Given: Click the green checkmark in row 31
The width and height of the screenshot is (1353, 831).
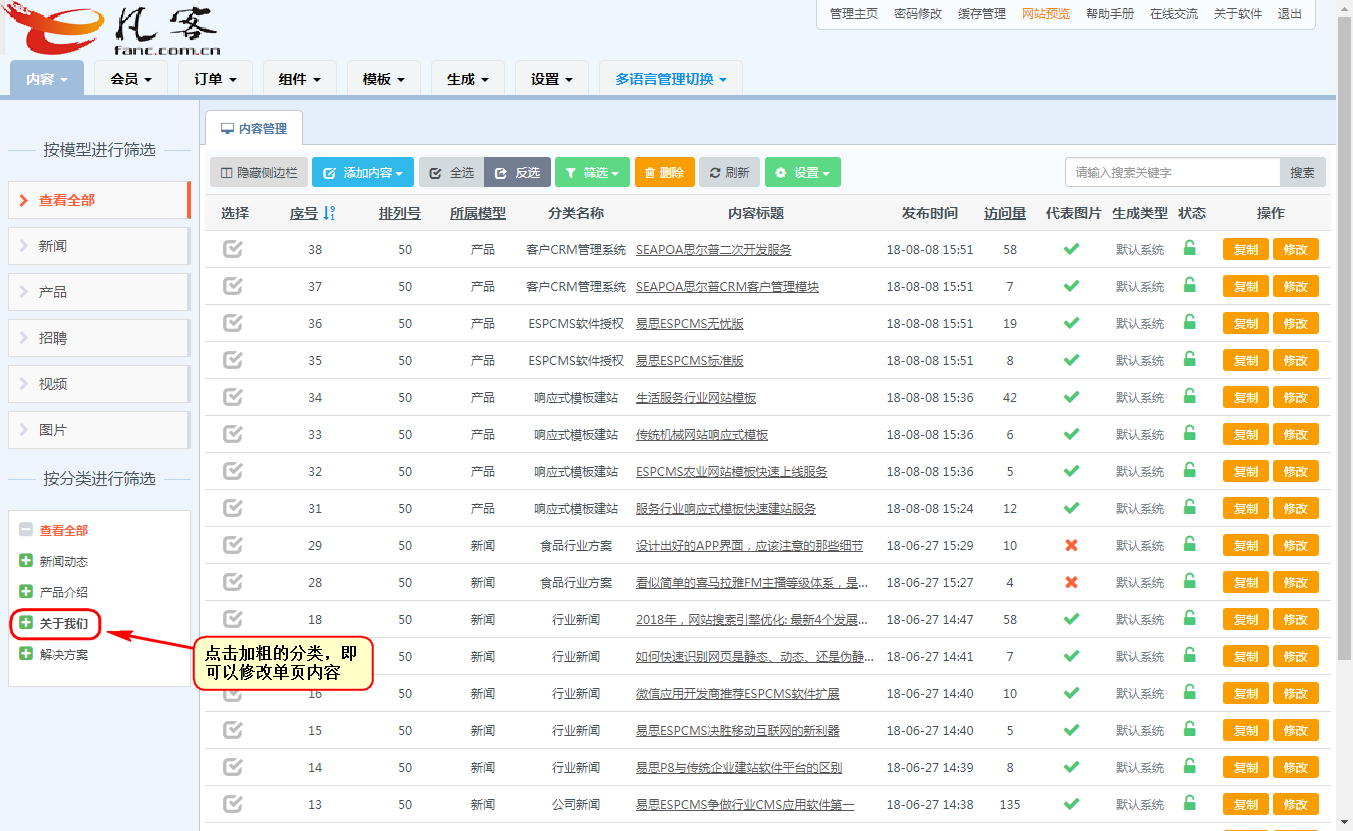Looking at the screenshot, I should 1071,508.
